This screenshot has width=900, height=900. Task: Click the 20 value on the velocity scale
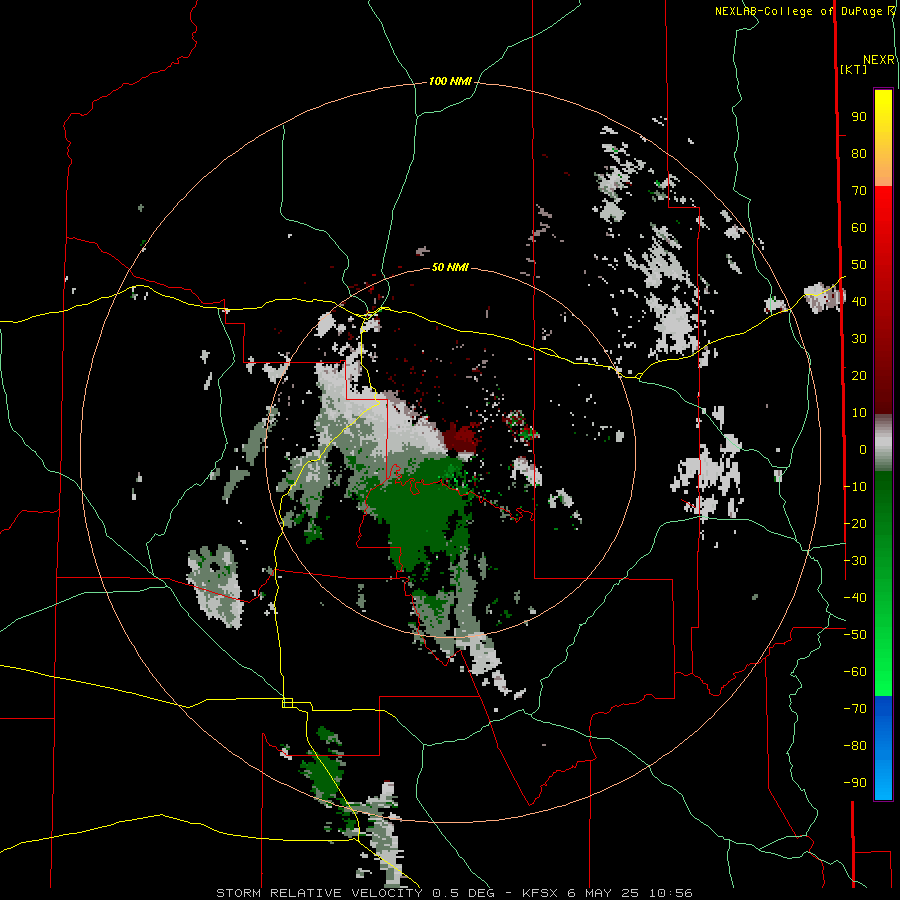pos(859,376)
